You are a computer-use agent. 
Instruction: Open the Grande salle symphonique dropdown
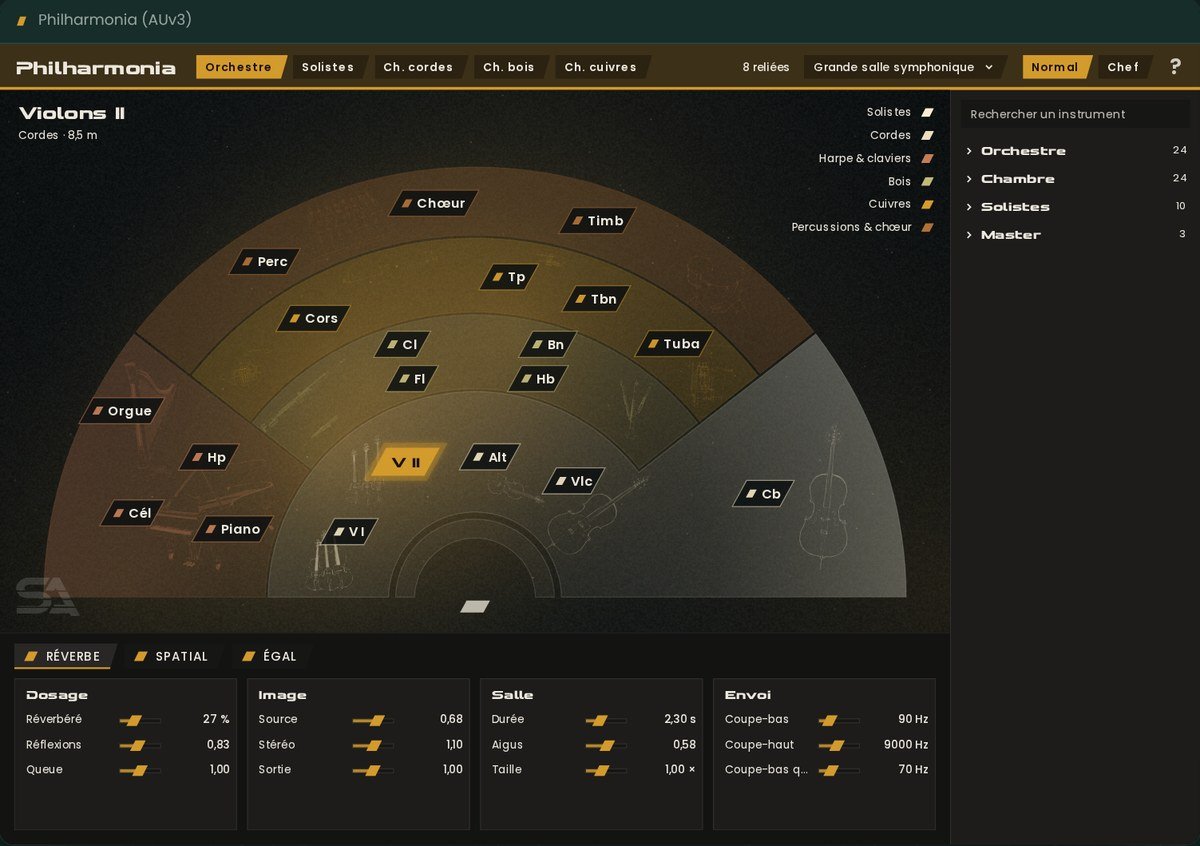tap(904, 67)
